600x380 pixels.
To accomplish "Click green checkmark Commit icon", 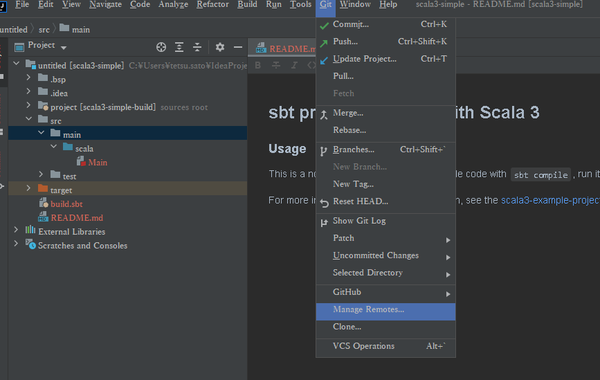I will click(324, 25).
